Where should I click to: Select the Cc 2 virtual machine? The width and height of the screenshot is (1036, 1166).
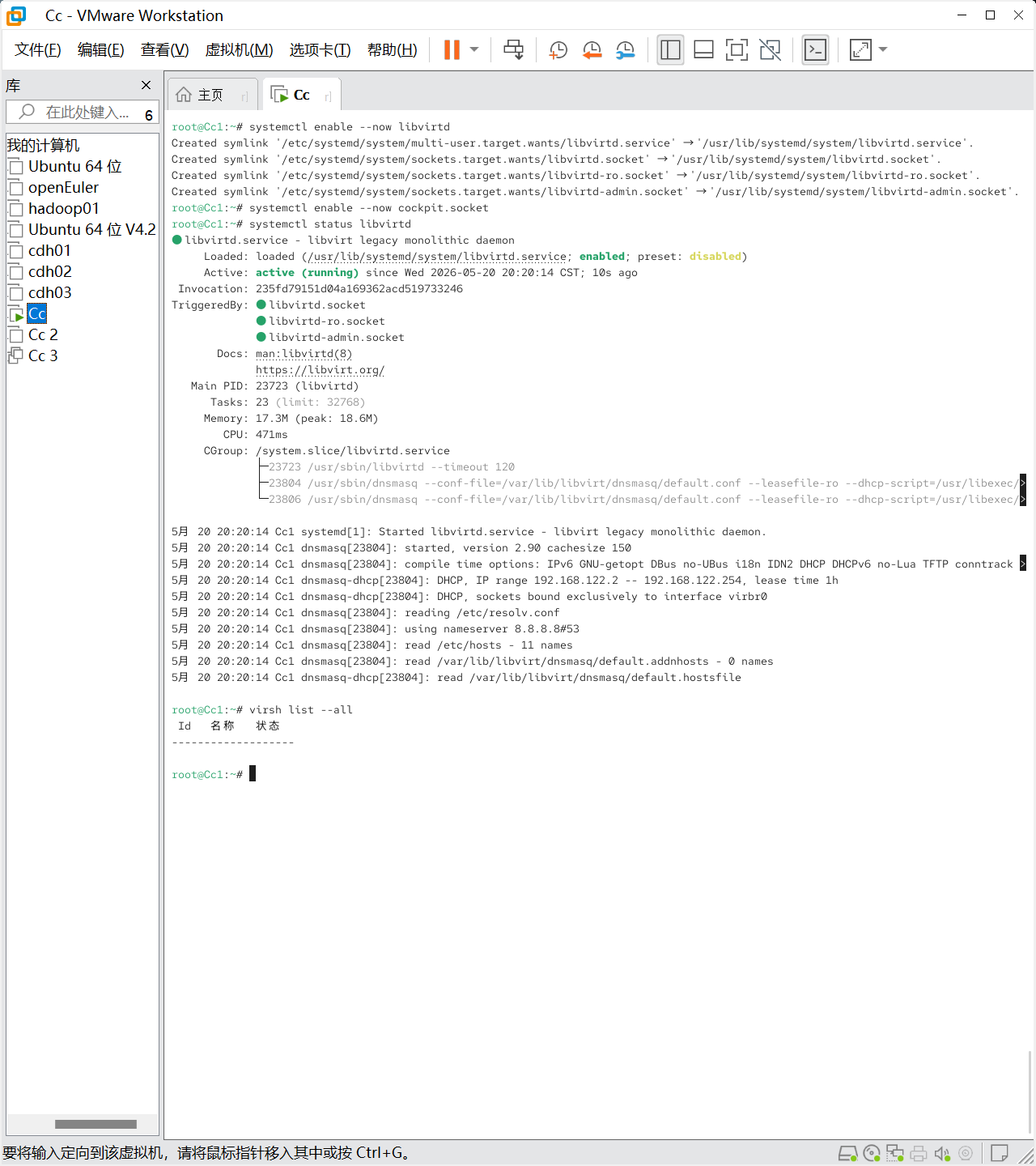pos(43,334)
